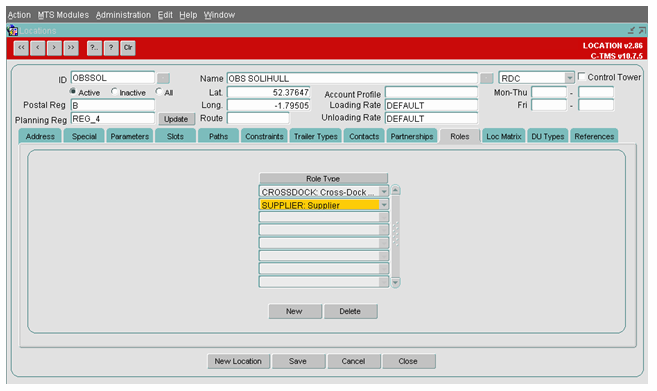Click the empty Account Profile field
The height and width of the screenshot is (391, 657).
(x=431, y=92)
